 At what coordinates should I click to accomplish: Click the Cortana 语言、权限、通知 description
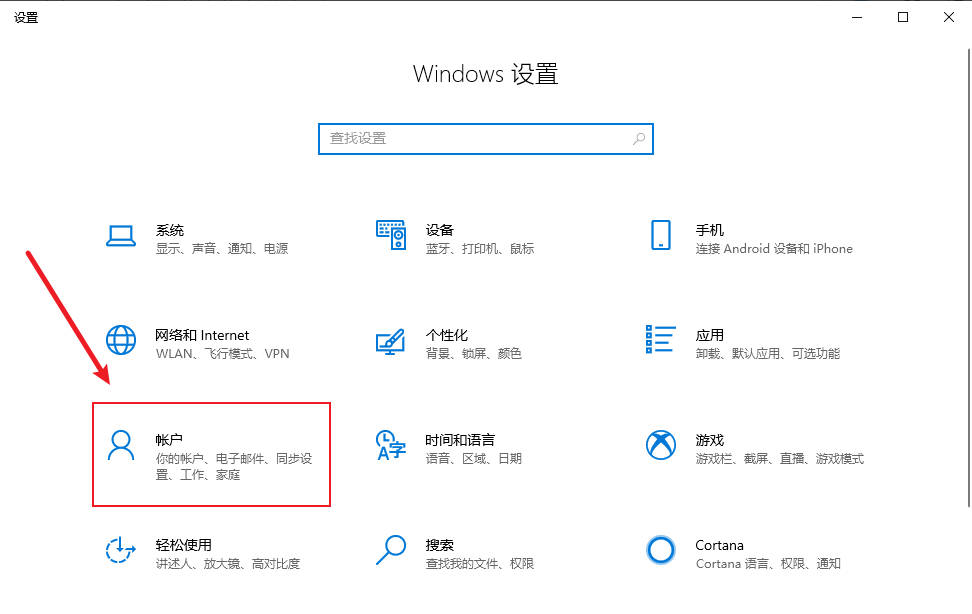[768, 564]
